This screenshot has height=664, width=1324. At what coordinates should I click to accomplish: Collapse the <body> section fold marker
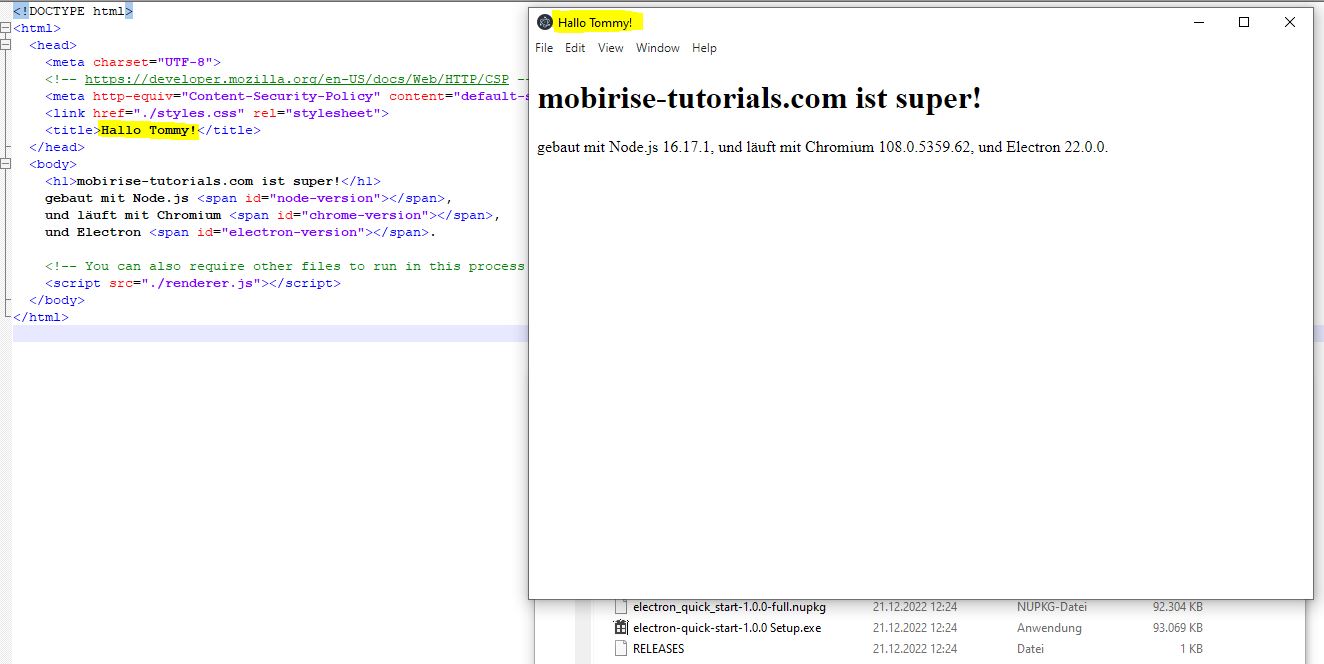[x=6, y=164]
